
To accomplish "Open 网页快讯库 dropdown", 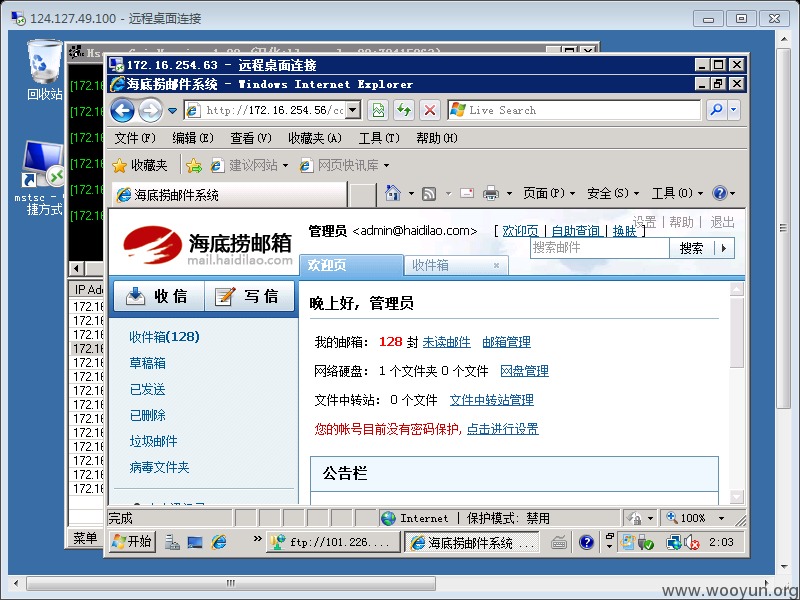I will coord(344,165).
